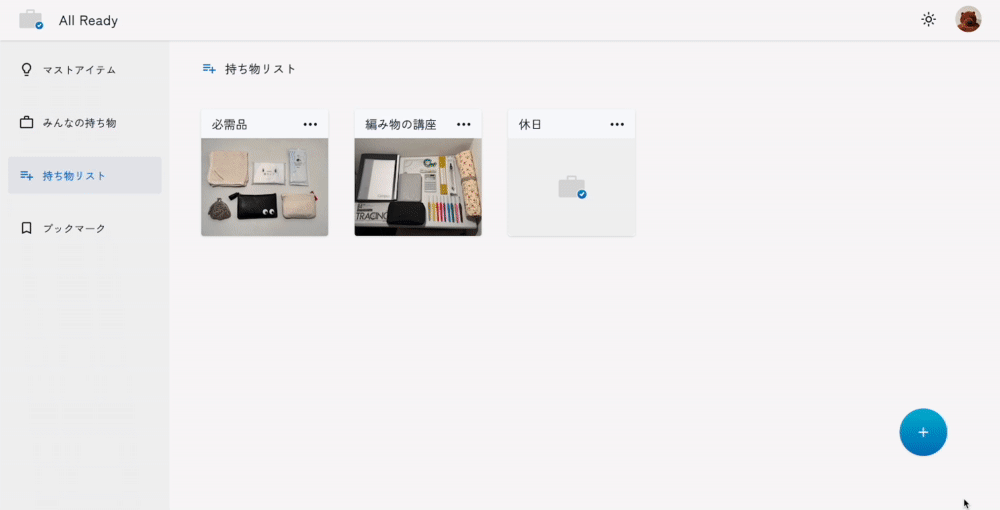Screen dimensions: 1000x510
Task: Go to ブックマーク in the sidebar
Action: [x=85, y=228]
